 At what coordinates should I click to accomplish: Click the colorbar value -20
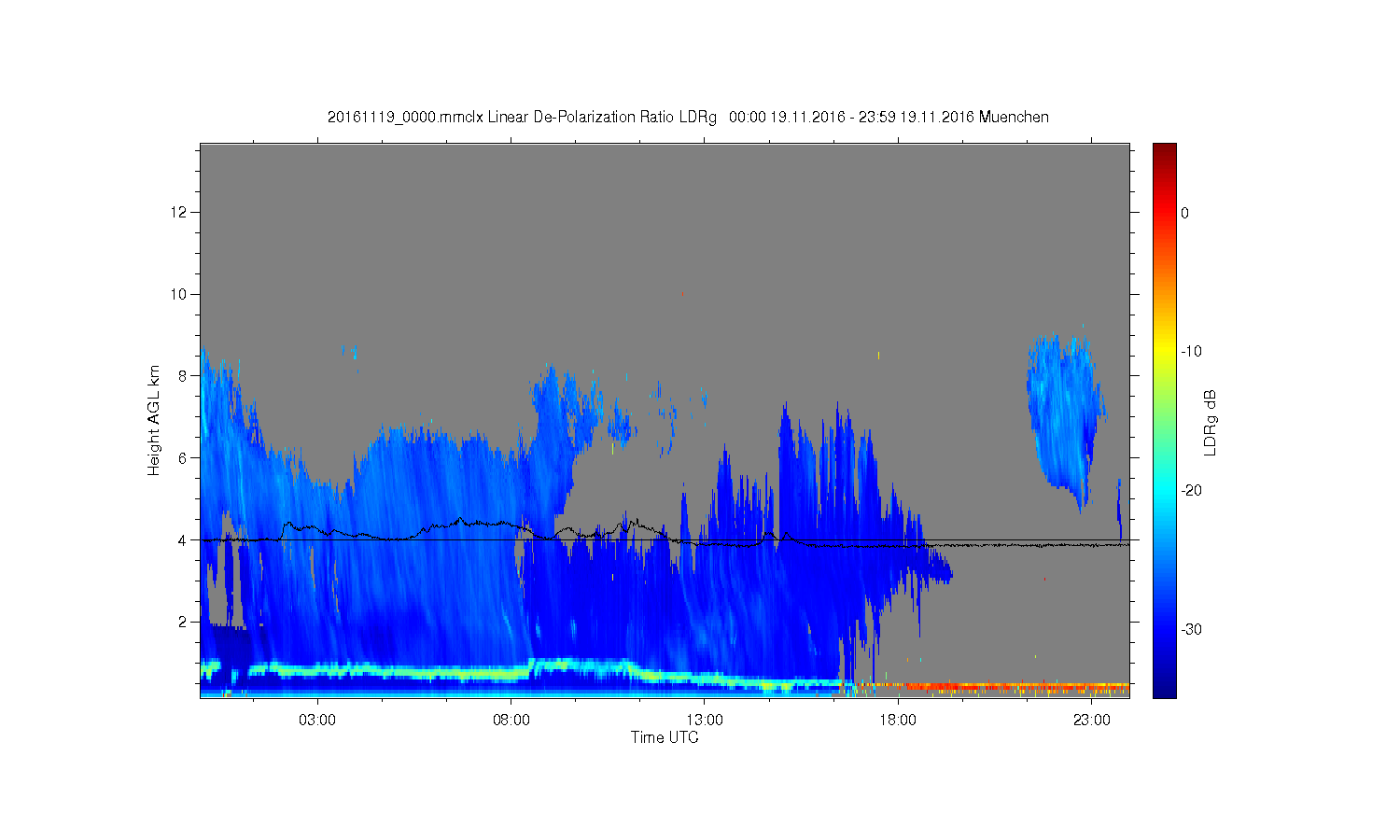click(1191, 491)
